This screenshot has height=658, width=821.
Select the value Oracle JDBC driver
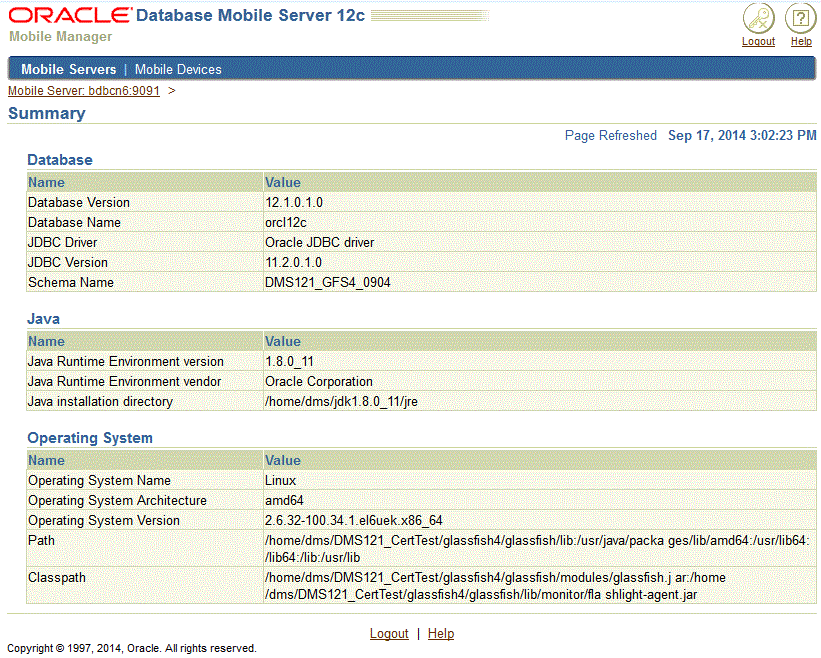pyautogui.click(x=319, y=242)
